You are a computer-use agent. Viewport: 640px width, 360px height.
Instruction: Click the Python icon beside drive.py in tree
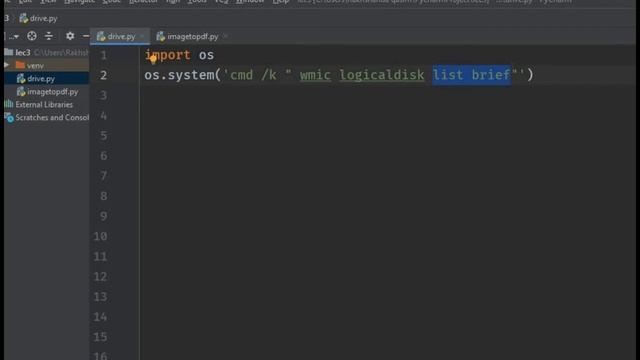click(21, 78)
